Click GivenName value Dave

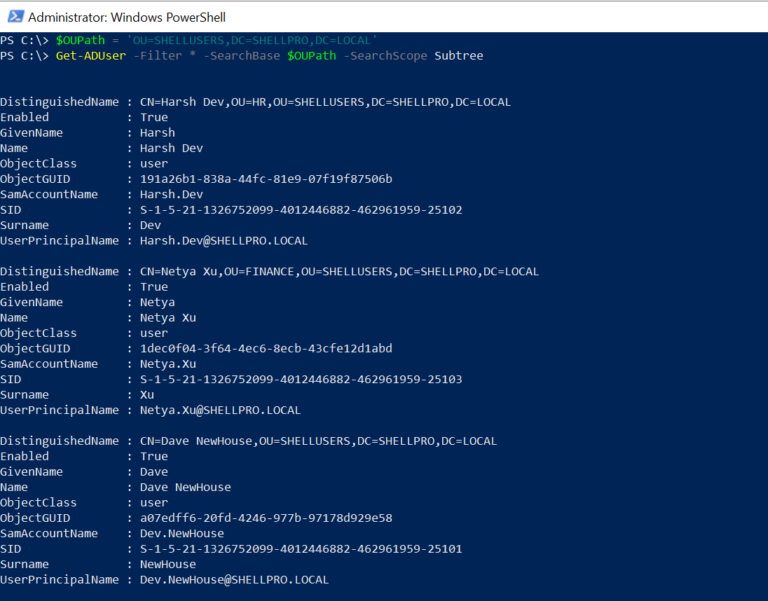(154, 472)
